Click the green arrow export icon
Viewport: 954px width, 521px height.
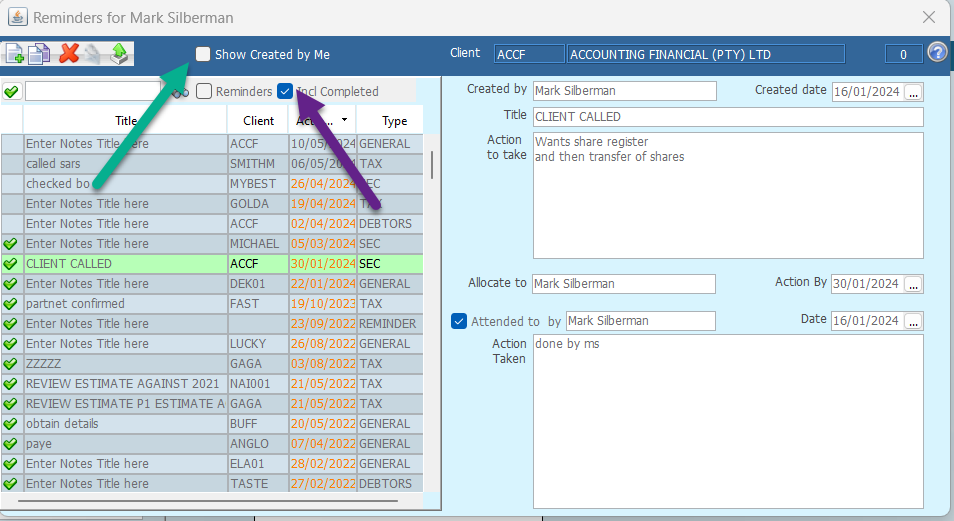120,54
